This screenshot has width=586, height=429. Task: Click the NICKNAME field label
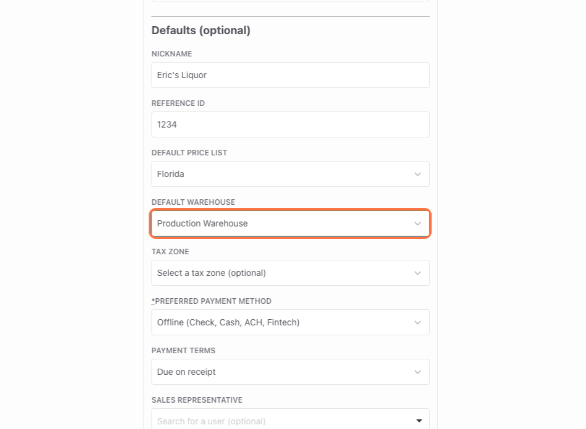click(172, 54)
